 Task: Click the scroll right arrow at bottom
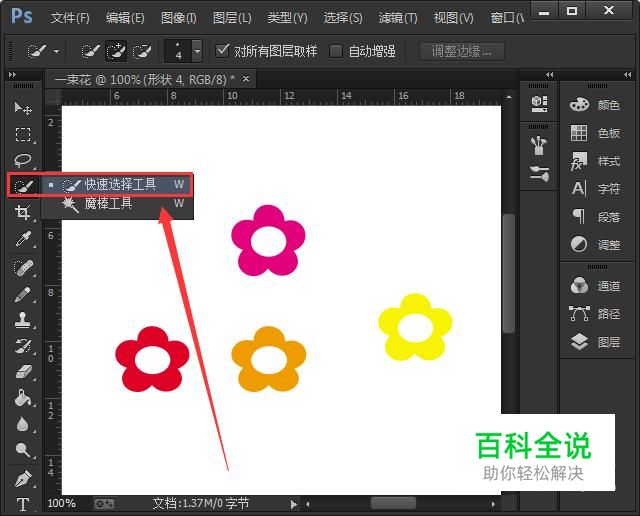point(493,504)
